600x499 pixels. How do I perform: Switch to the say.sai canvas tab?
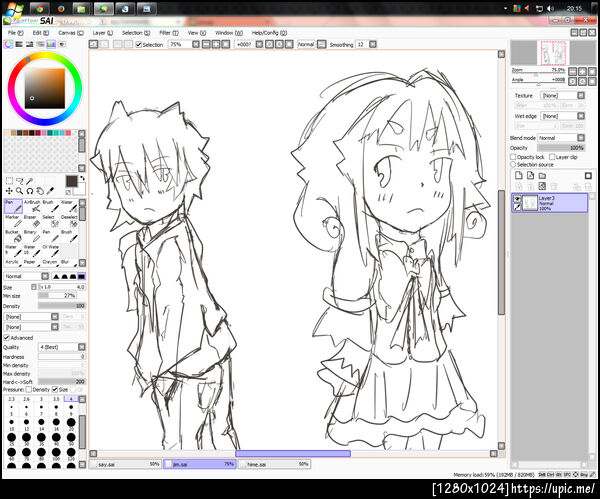(x=126, y=464)
